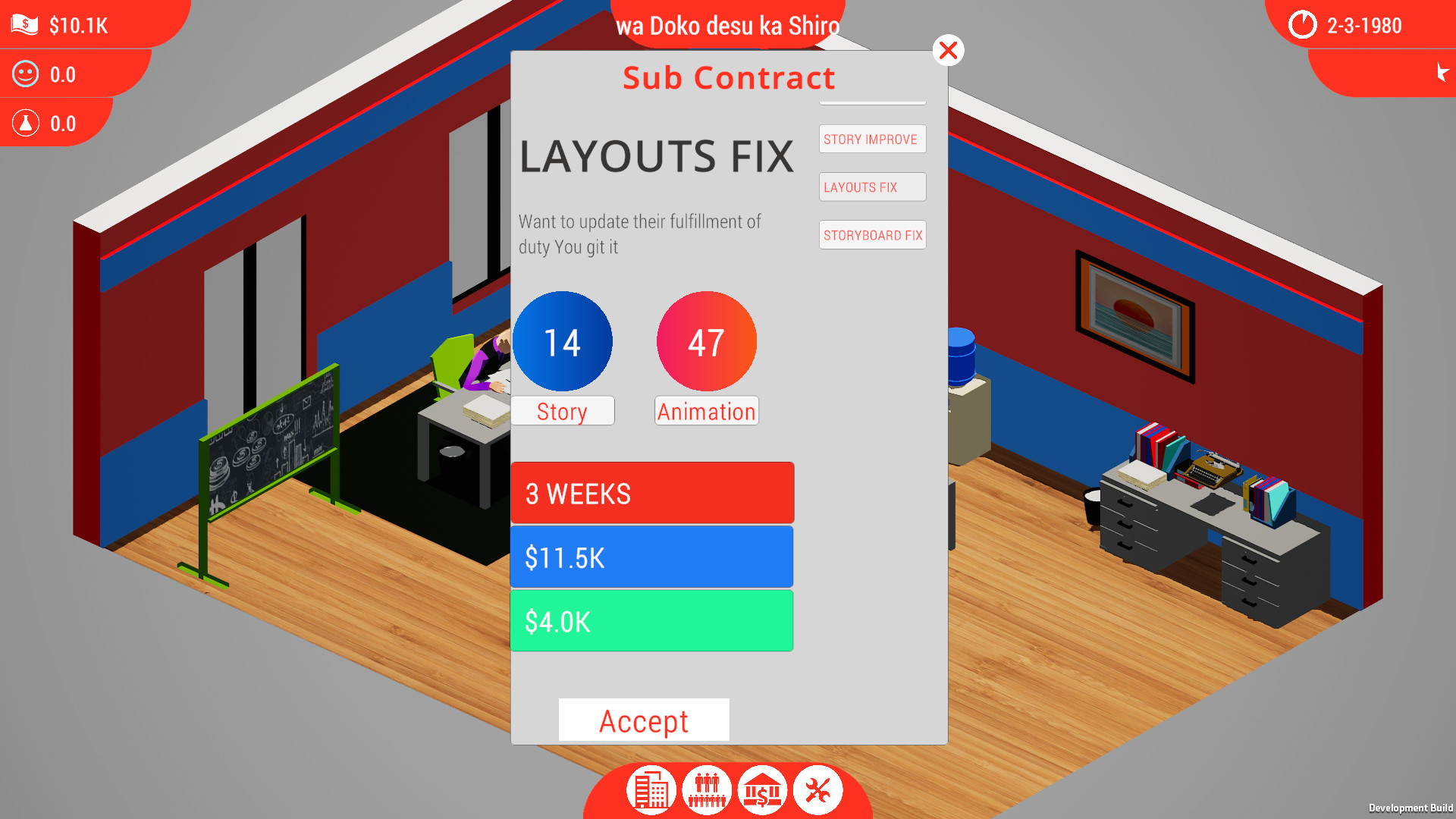Click the $4.0K bonus reward bar
The height and width of the screenshot is (819, 1456).
651,620
